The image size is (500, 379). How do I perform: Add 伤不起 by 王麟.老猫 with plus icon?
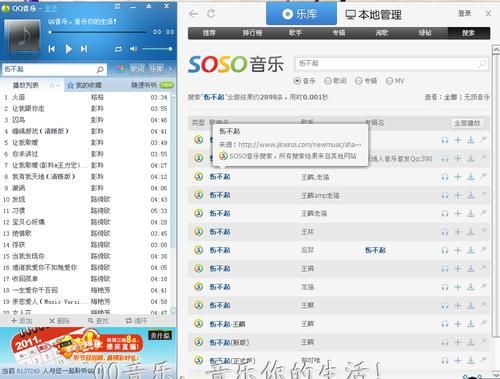point(458,177)
